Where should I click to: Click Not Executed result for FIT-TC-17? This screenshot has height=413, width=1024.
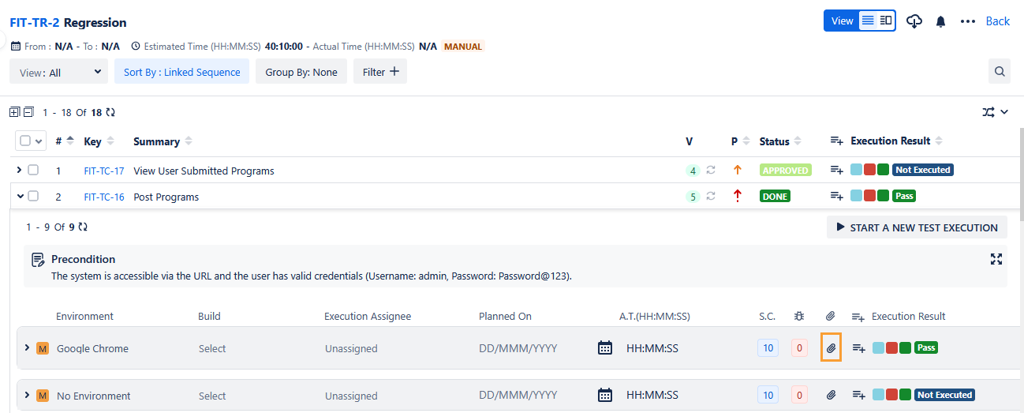[x=923, y=171]
